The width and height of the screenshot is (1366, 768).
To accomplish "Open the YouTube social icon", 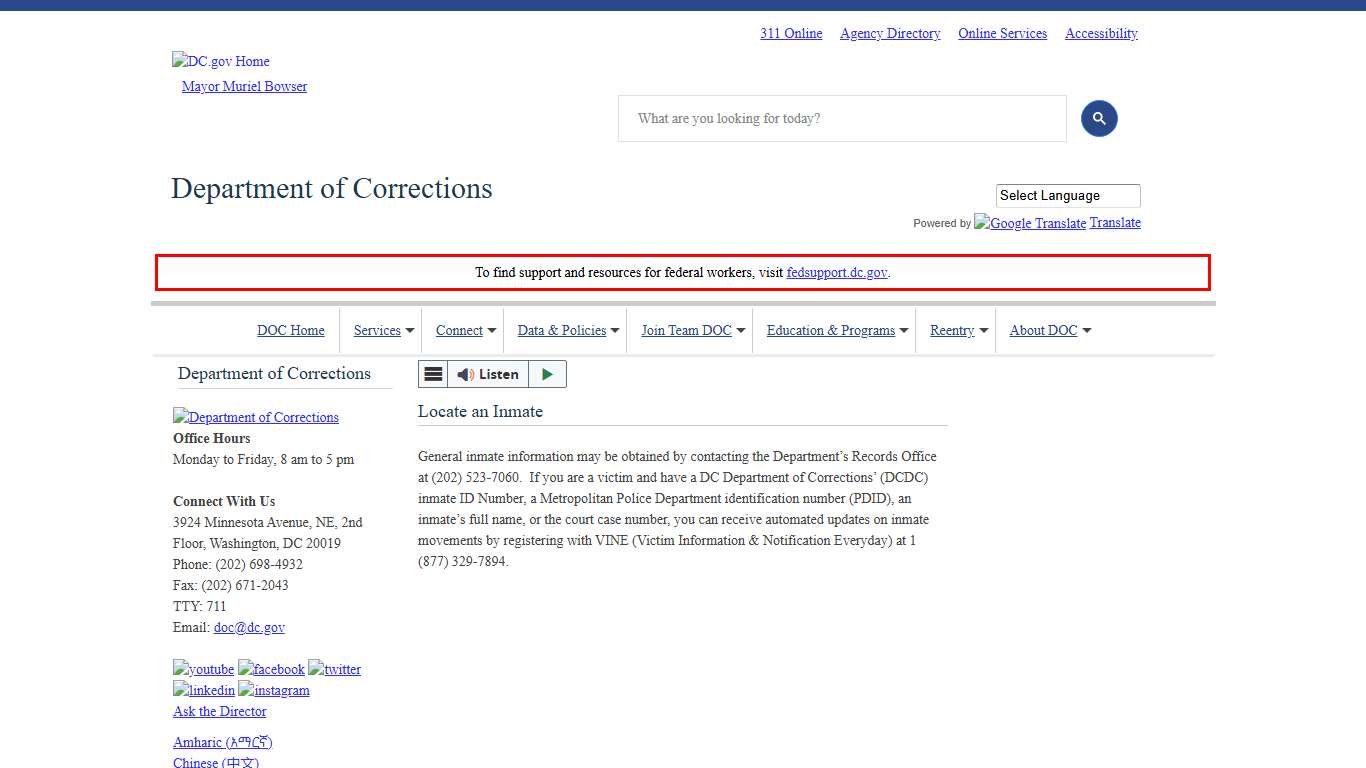I will [204, 669].
